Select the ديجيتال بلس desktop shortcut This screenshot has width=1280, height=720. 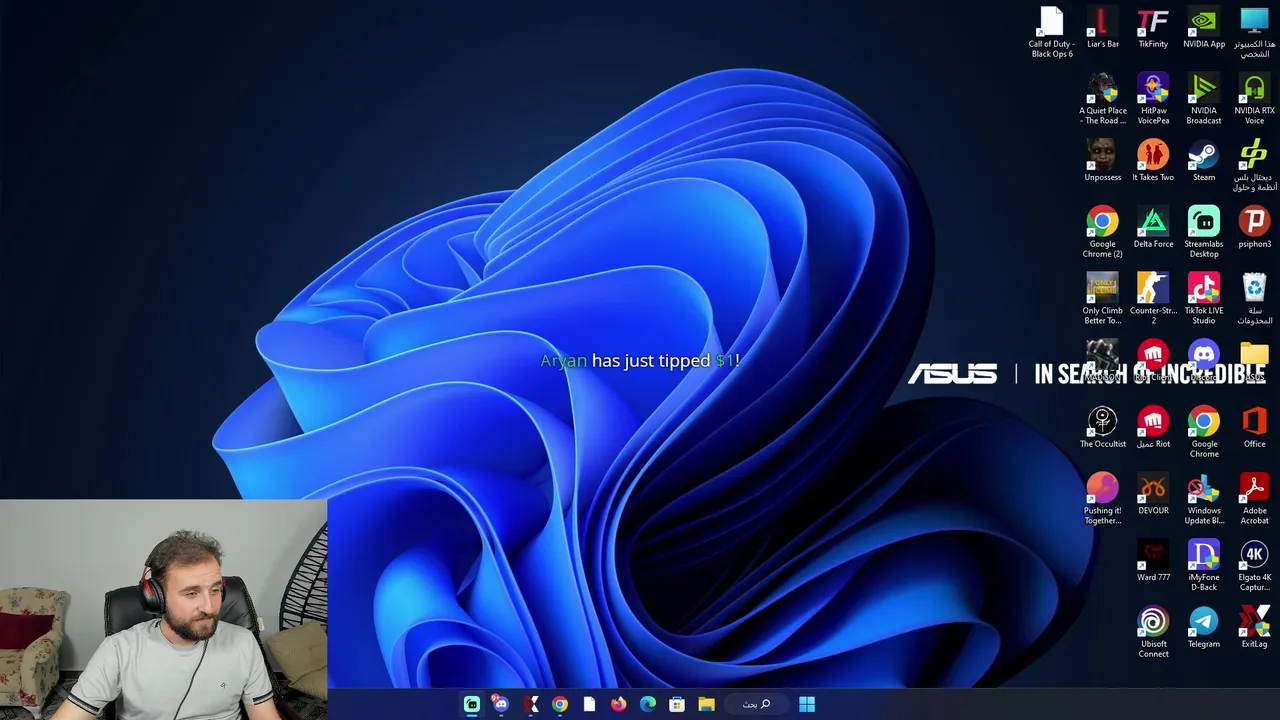point(1254,166)
